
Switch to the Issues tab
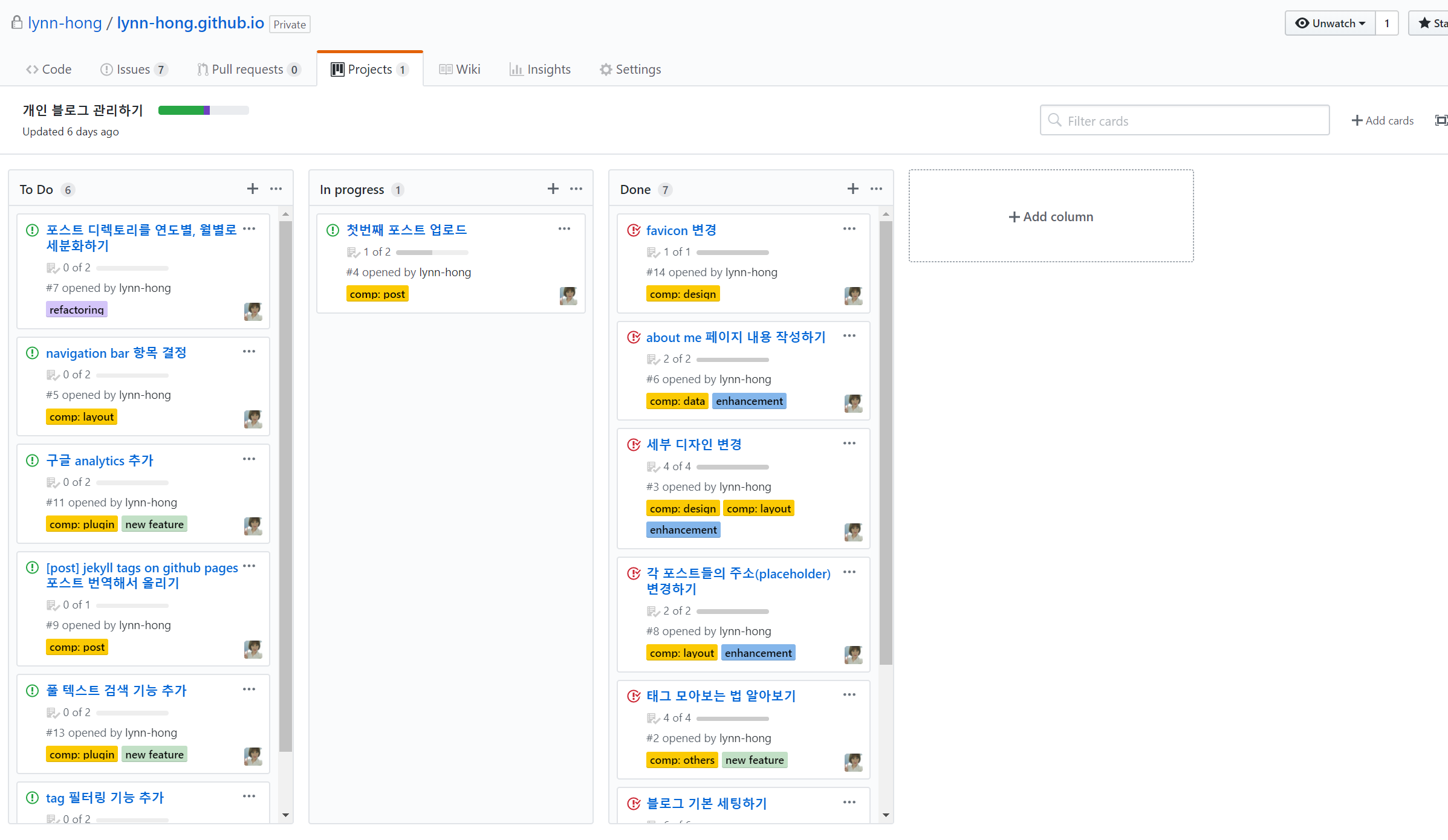point(134,69)
